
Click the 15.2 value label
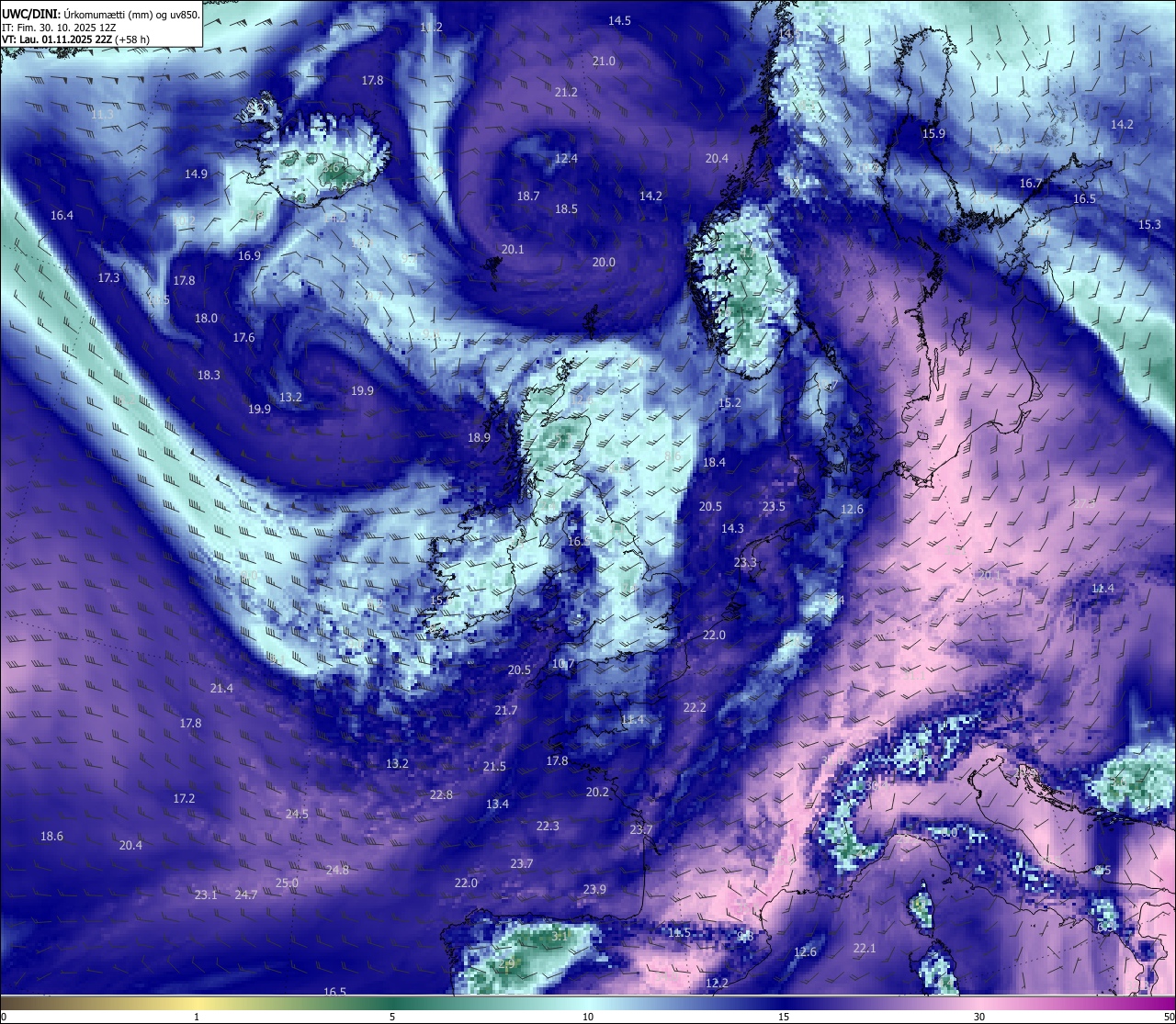729,403
